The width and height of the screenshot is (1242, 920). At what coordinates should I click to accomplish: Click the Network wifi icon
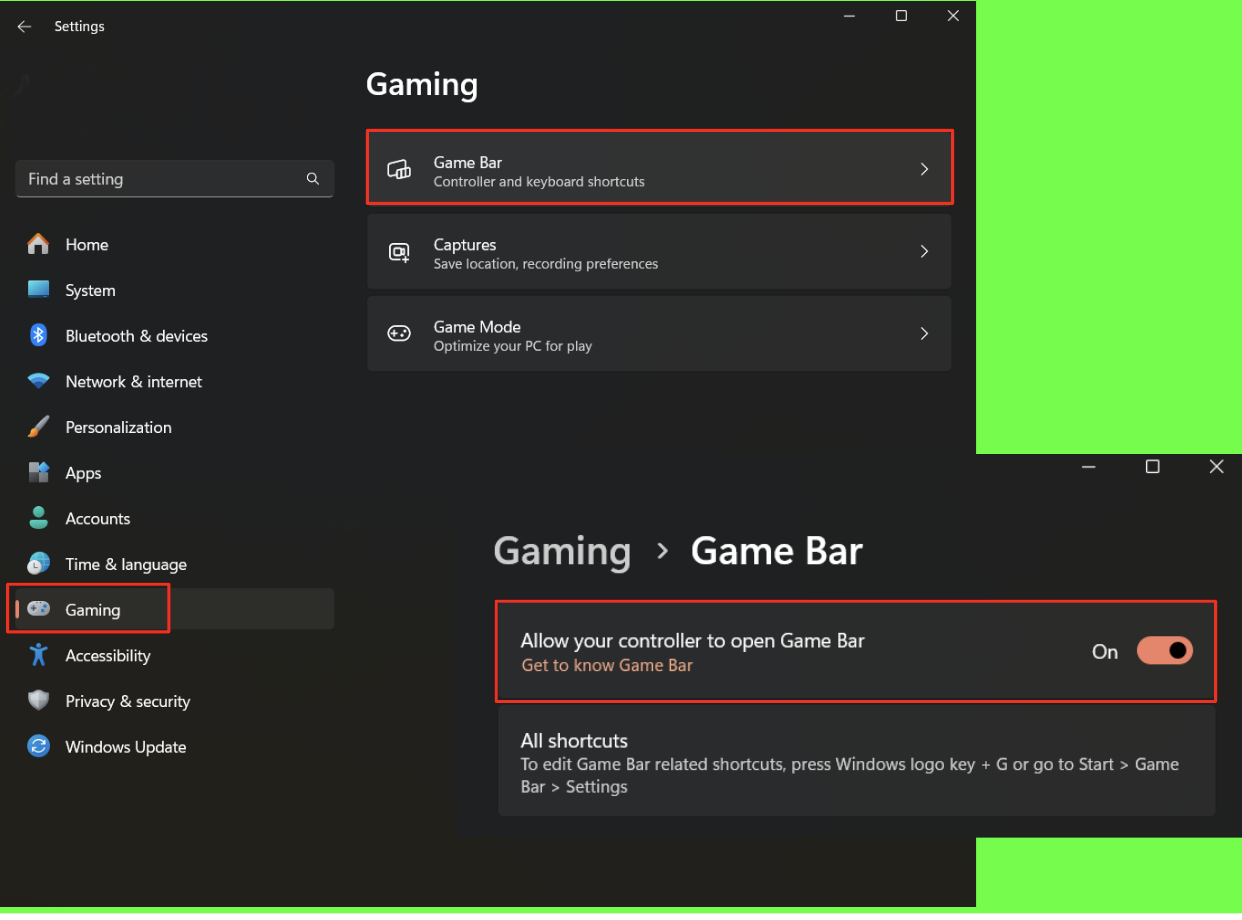pyautogui.click(x=38, y=382)
